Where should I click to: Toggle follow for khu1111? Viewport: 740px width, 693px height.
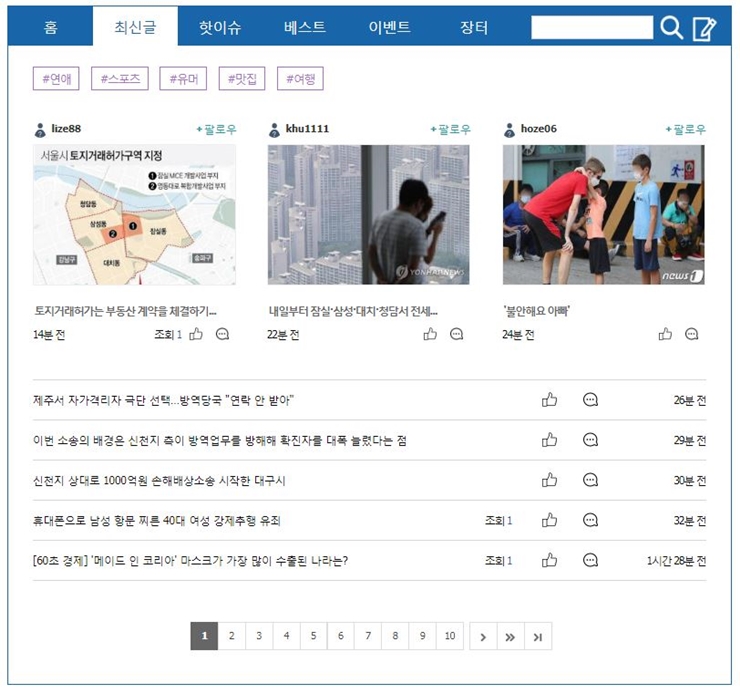click(x=450, y=129)
